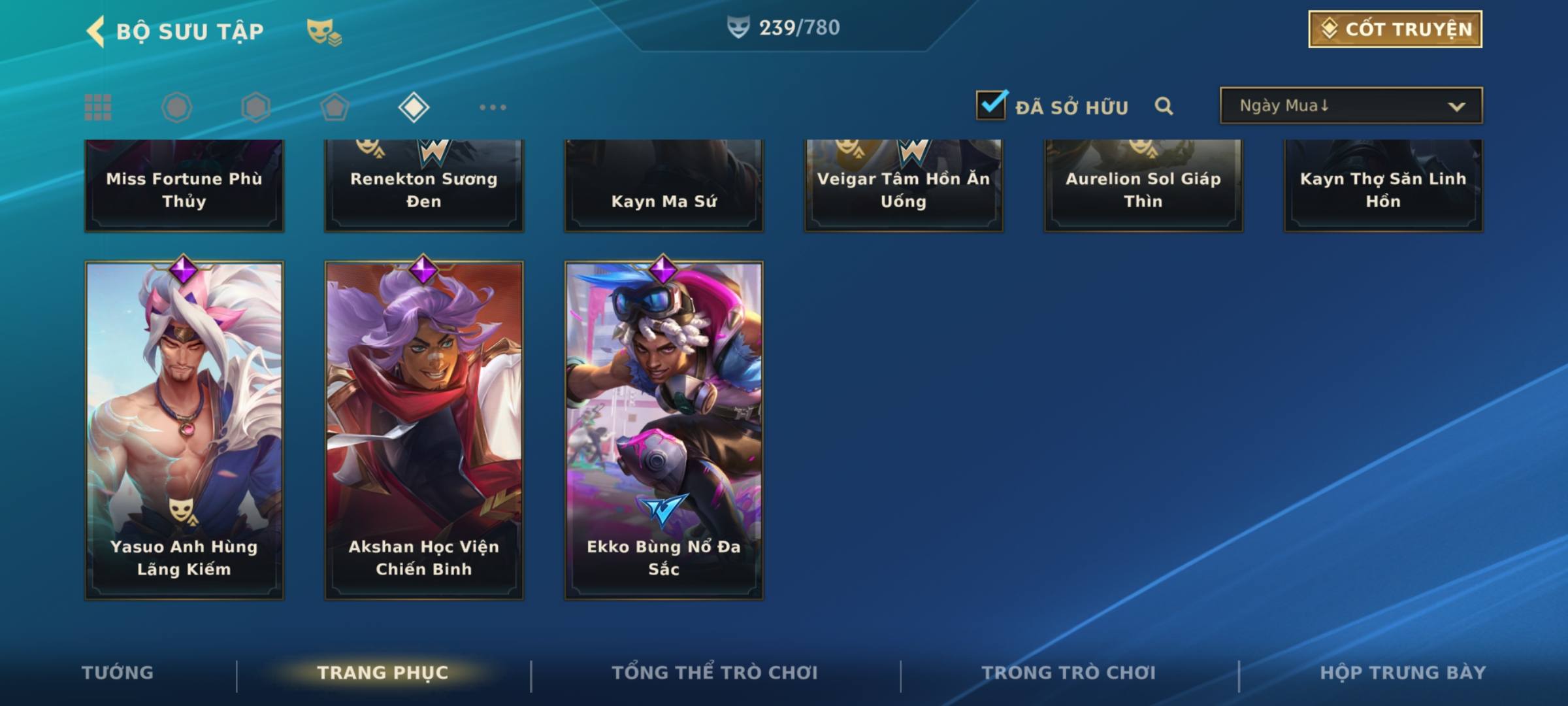Open the Cốt Truyện button
The image size is (1568, 706).
pyautogui.click(x=1395, y=29)
